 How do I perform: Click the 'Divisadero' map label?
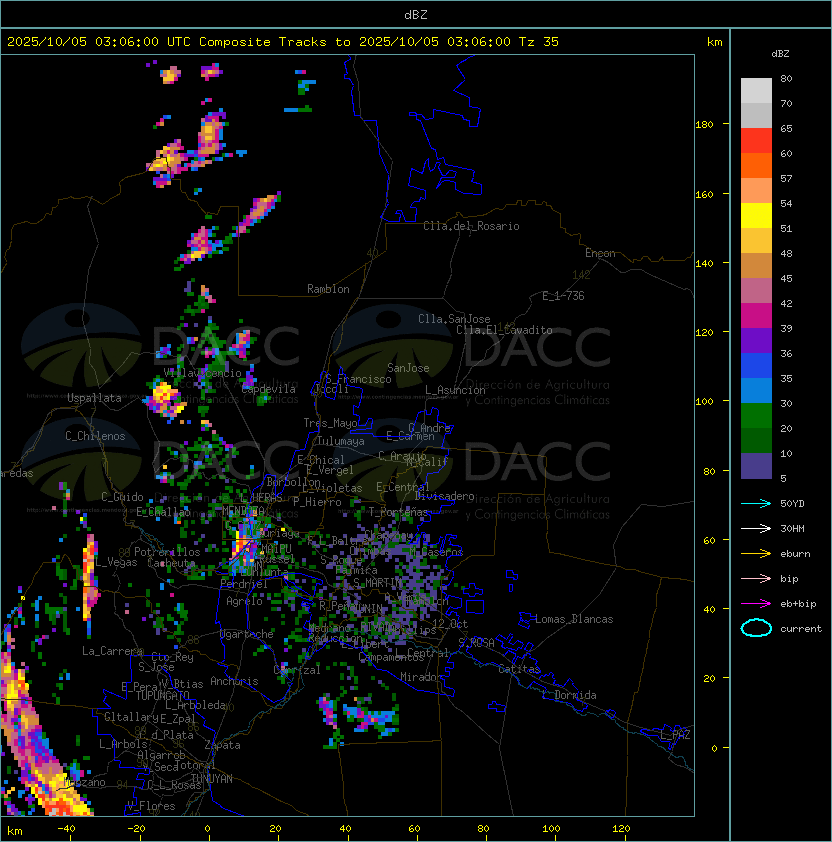(444, 496)
